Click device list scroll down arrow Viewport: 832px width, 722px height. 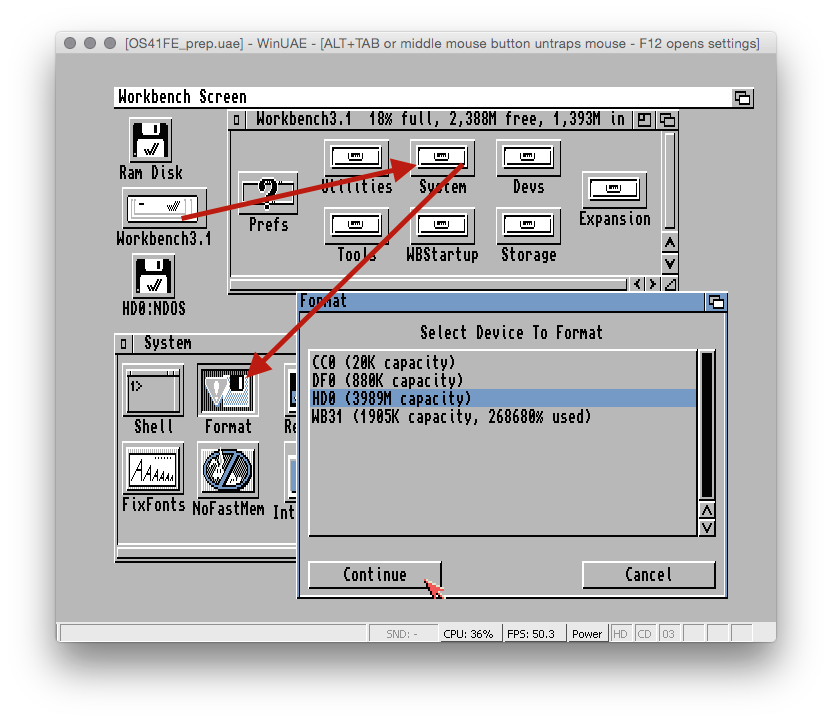(707, 528)
